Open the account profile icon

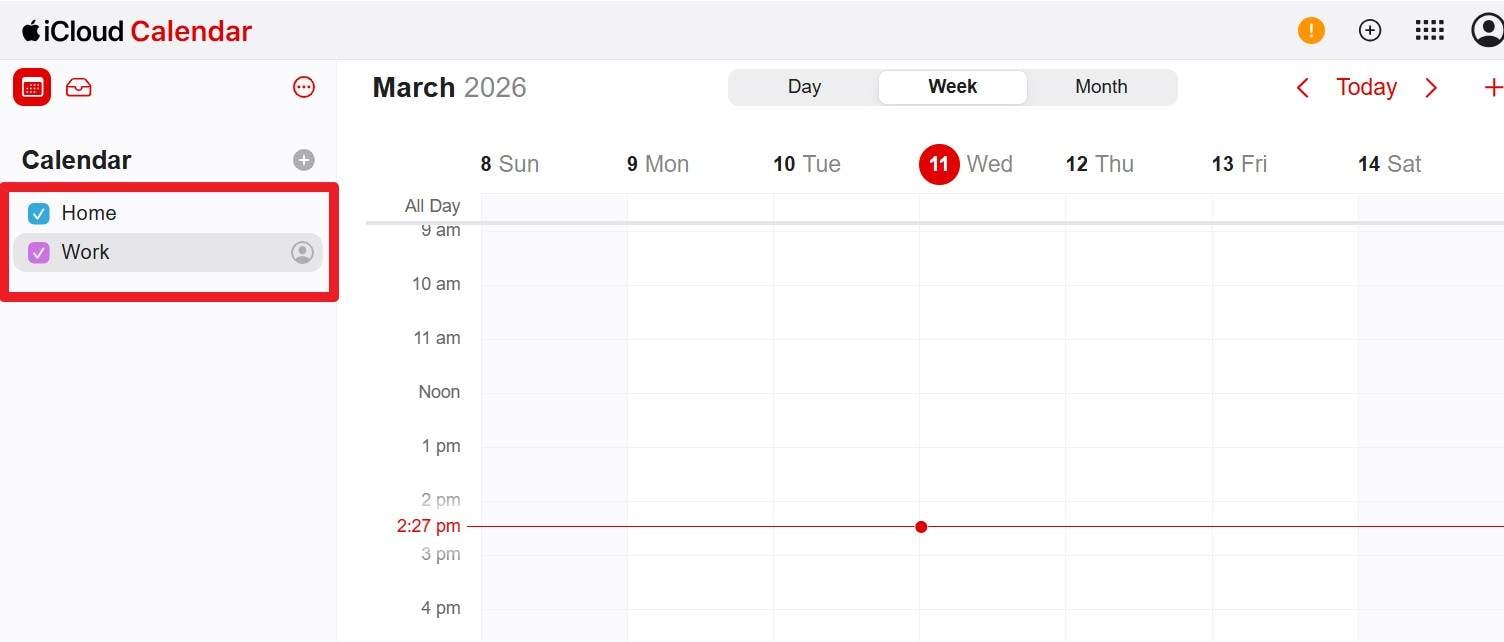pos(1486,30)
